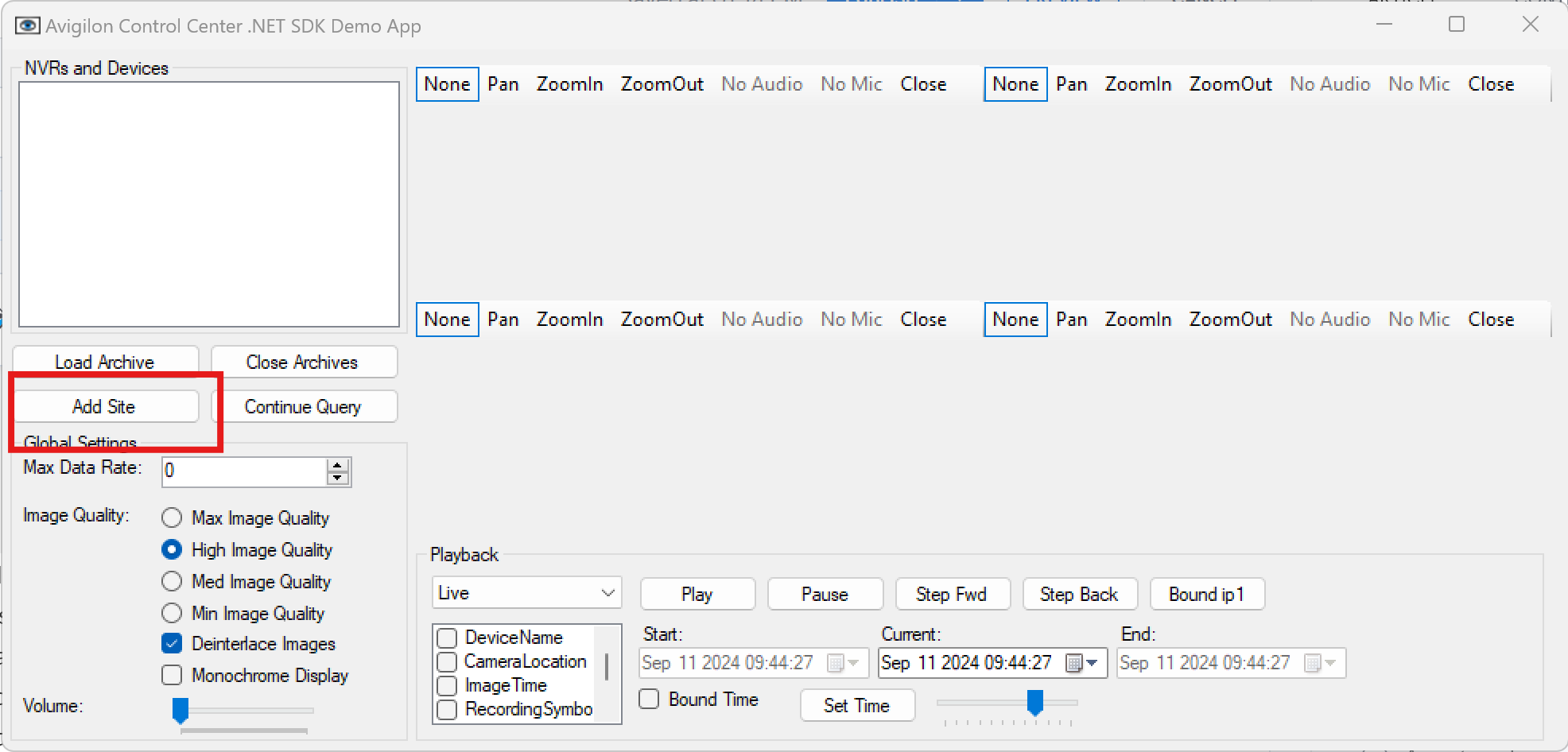The image size is (1568, 752).
Task: Click the Max Data Rate input field
Action: click(244, 471)
